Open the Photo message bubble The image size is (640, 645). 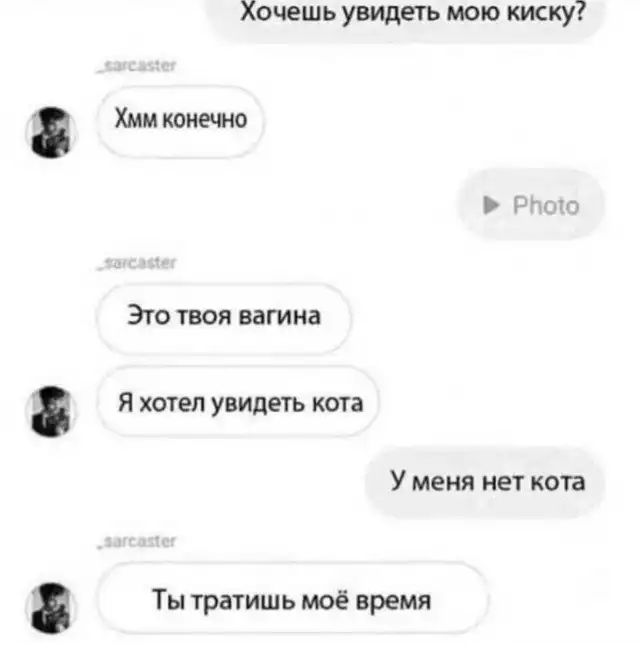coord(531,204)
